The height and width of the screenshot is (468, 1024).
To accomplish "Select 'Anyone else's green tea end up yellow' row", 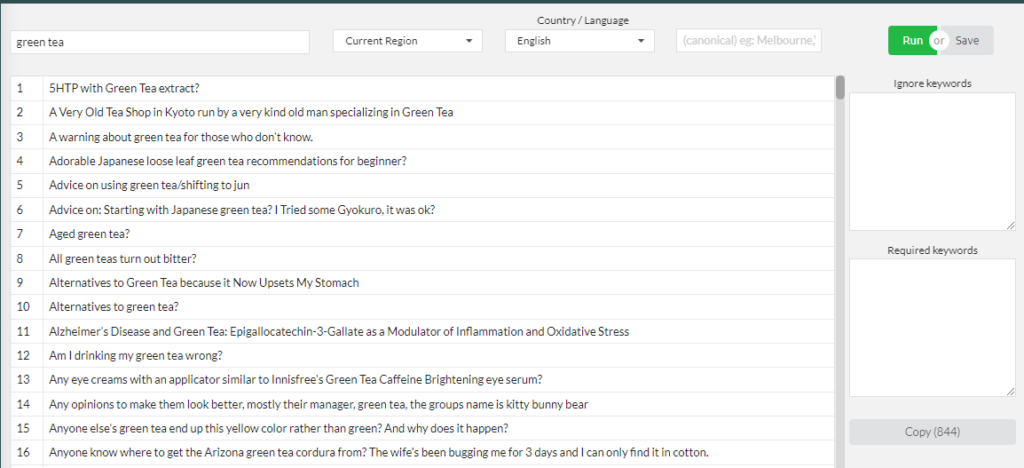I will click(x=423, y=429).
